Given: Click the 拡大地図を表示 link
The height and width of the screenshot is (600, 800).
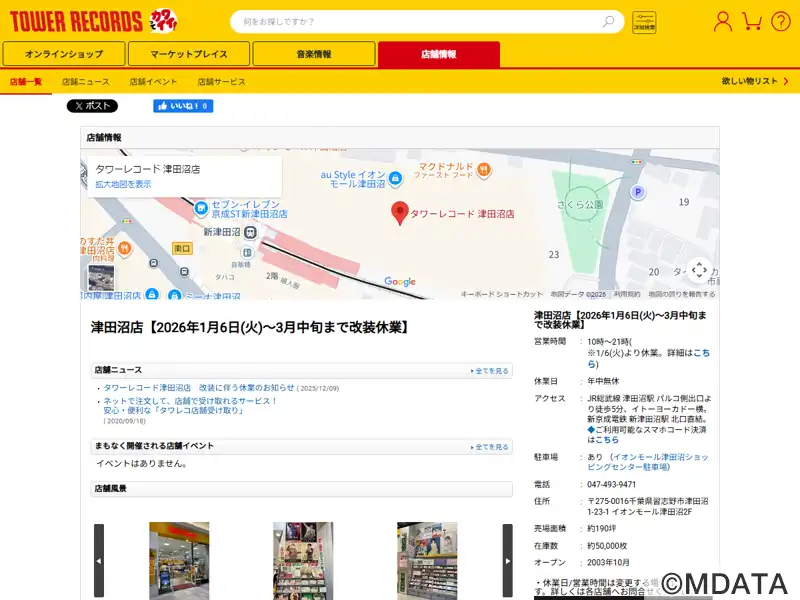Looking at the screenshot, I should pos(123,184).
